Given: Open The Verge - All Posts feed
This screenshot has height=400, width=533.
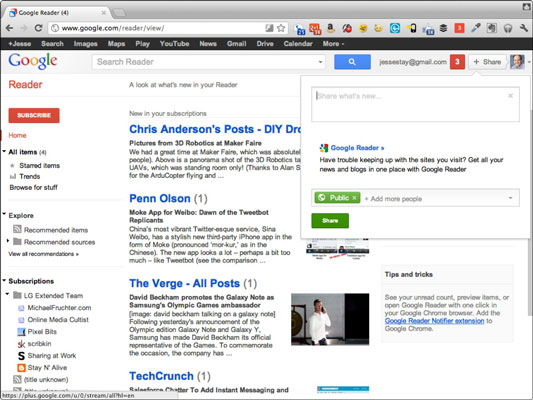Looking at the screenshot, I should coord(185,283).
